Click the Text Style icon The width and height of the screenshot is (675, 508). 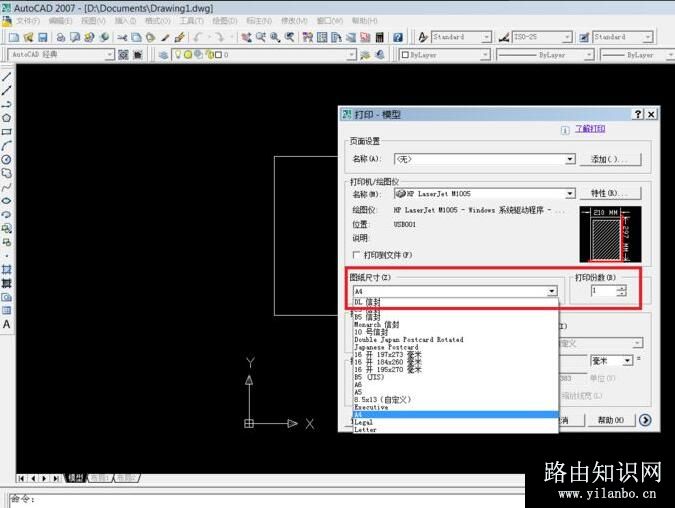[x=423, y=37]
